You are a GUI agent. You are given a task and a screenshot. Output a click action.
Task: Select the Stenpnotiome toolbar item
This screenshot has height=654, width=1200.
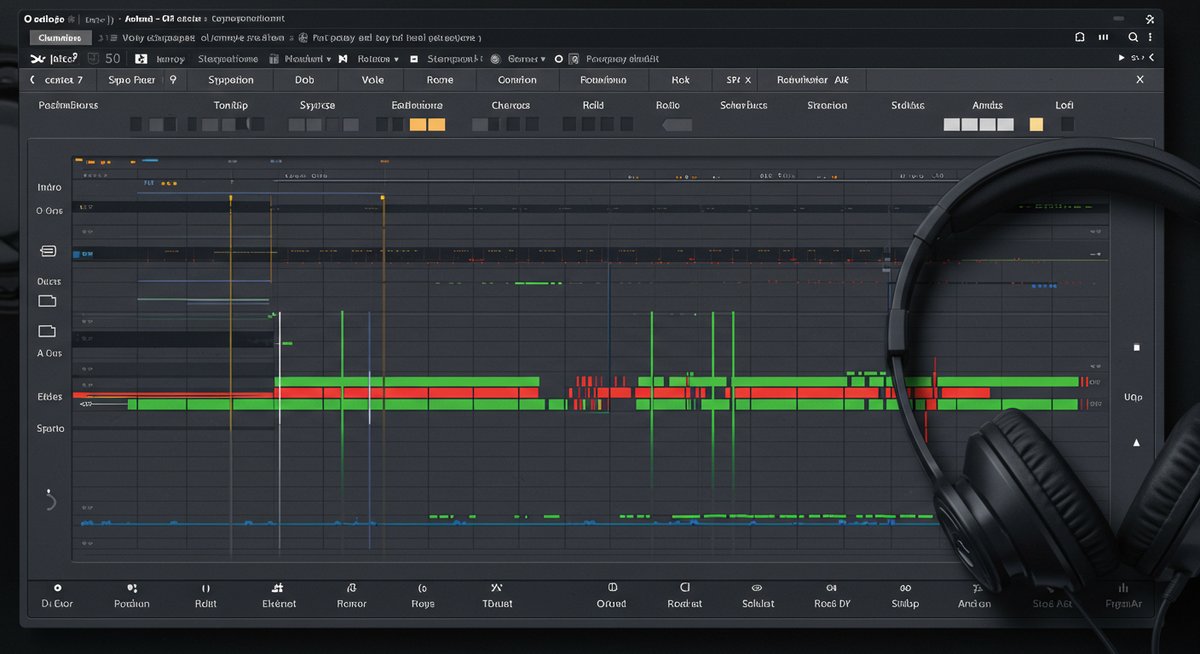227,59
